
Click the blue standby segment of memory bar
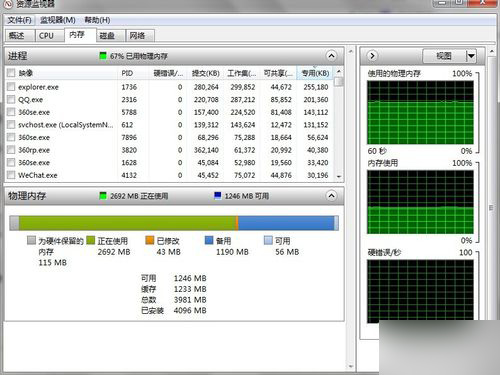pyautogui.click(x=286, y=223)
